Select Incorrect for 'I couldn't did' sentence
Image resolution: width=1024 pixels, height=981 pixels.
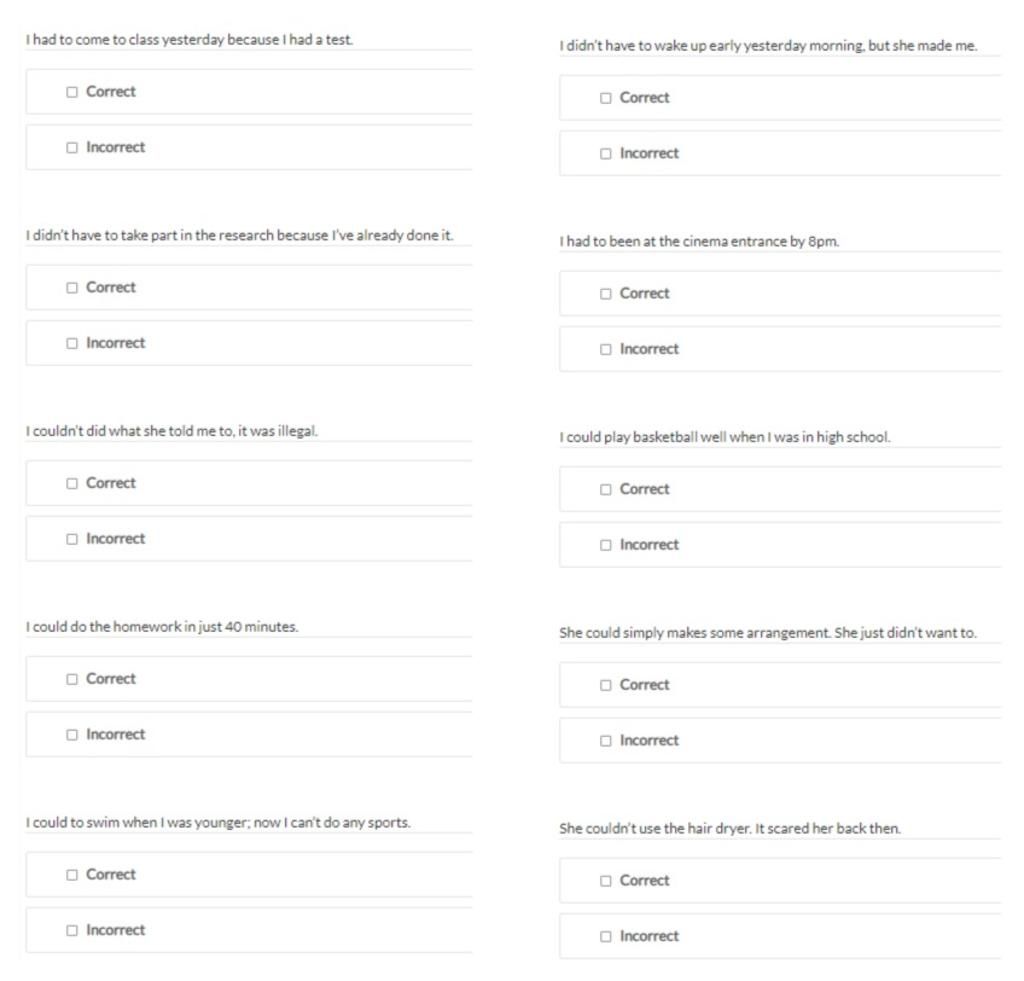coord(72,539)
